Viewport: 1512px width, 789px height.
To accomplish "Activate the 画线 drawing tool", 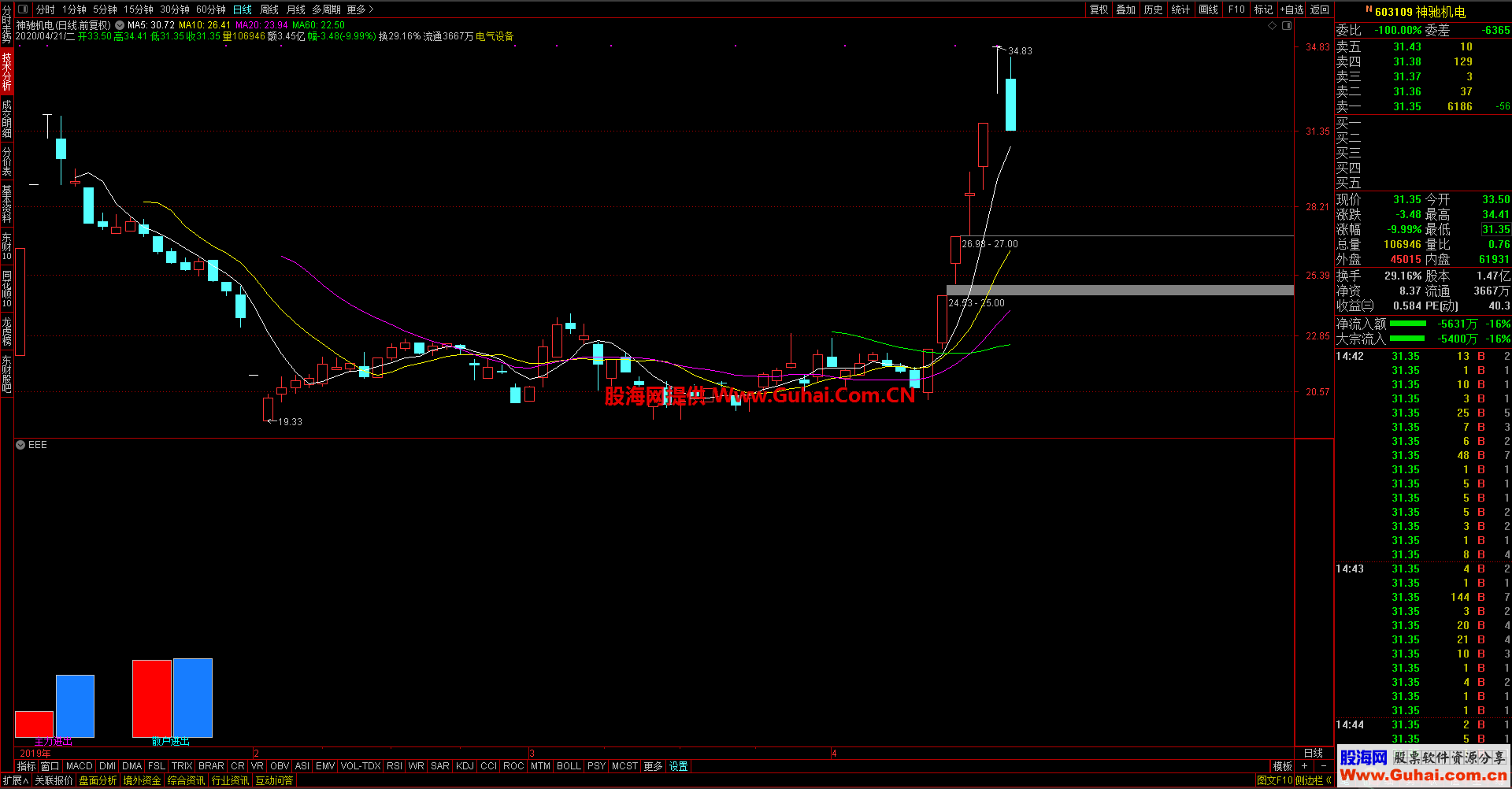I will tap(1208, 9).
